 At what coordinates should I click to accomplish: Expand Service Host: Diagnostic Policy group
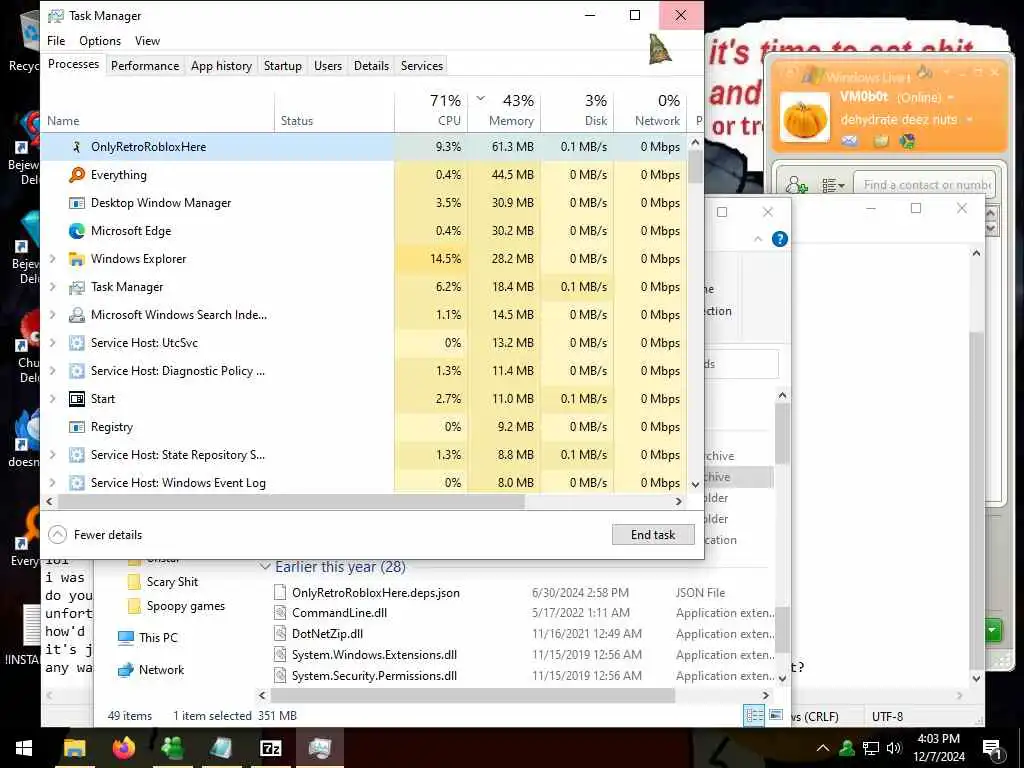[53, 371]
